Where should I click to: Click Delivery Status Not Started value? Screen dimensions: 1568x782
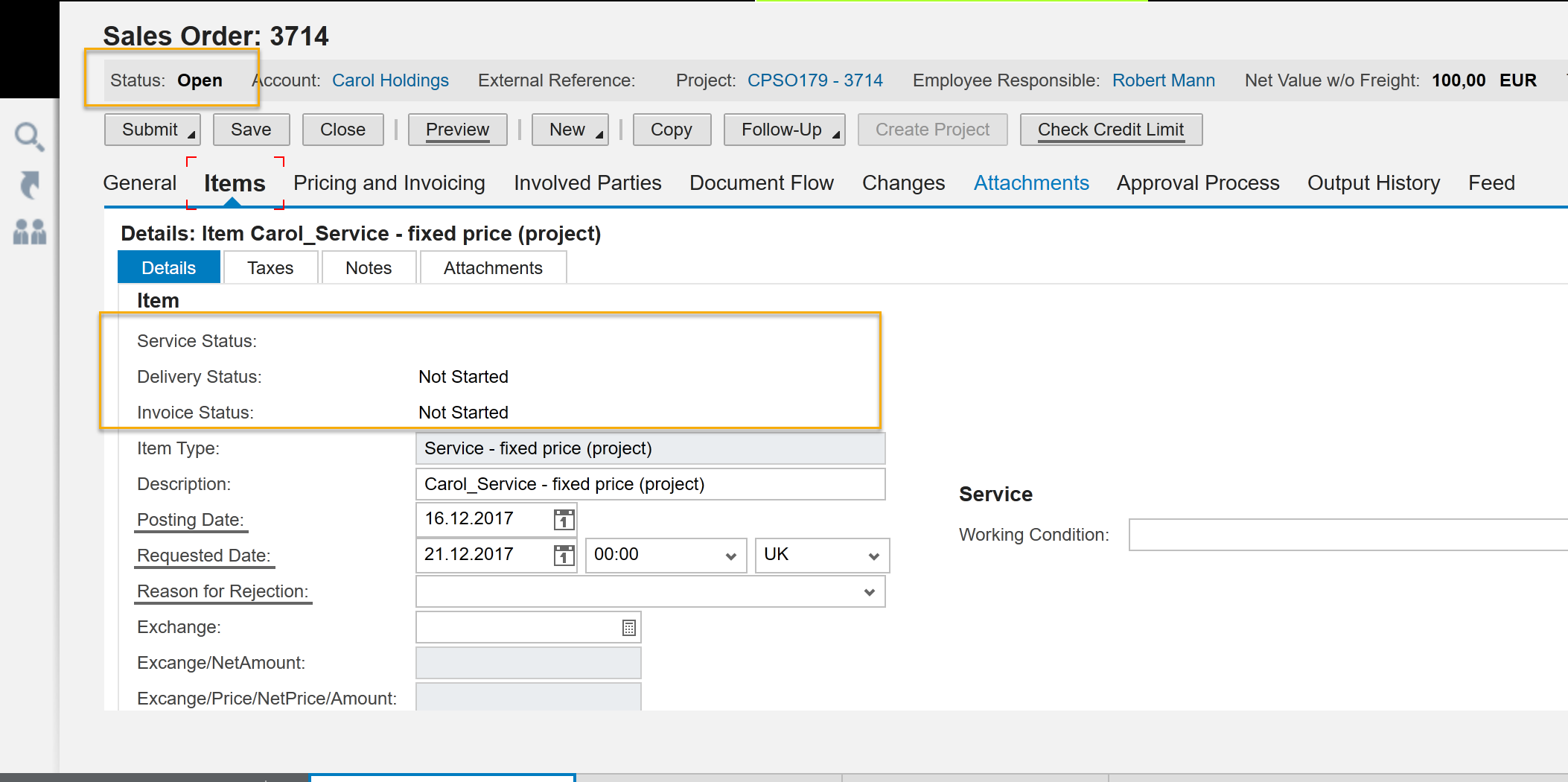(x=463, y=377)
